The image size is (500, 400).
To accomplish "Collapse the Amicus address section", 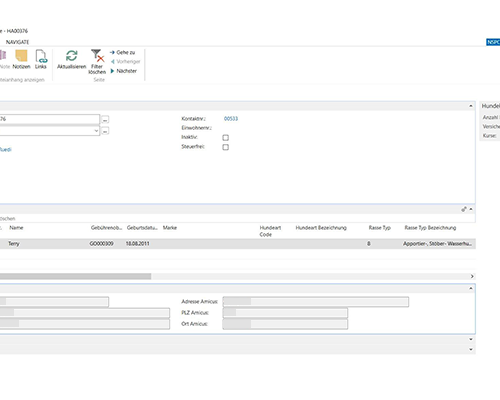I will [x=471, y=288].
